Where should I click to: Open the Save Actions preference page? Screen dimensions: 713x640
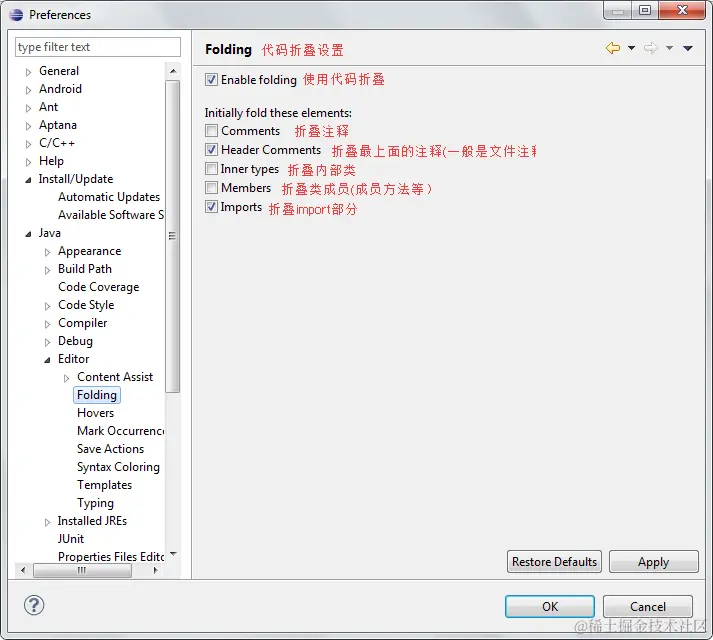[110, 449]
